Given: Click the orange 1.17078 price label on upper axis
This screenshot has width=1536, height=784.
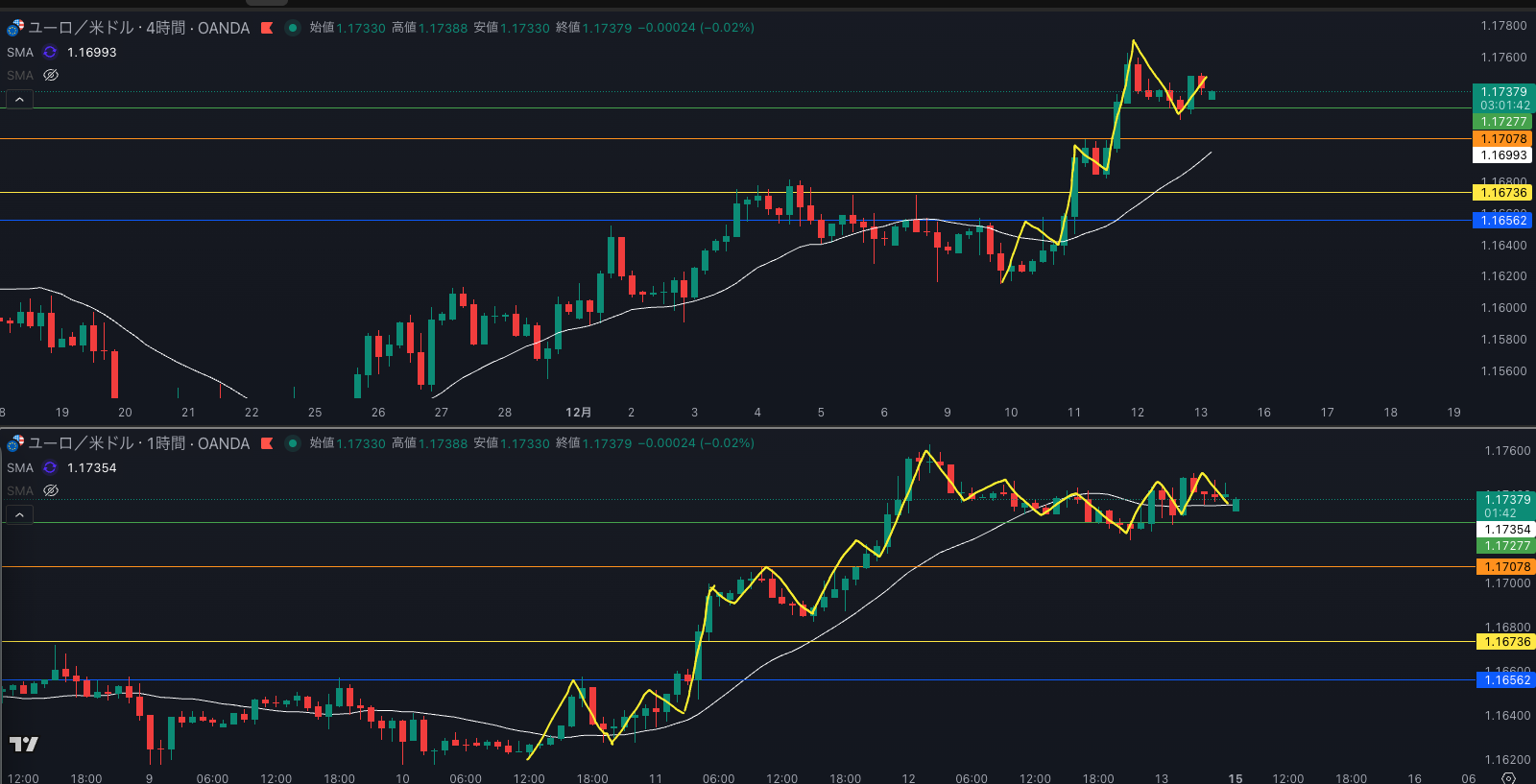Looking at the screenshot, I should (x=1502, y=139).
